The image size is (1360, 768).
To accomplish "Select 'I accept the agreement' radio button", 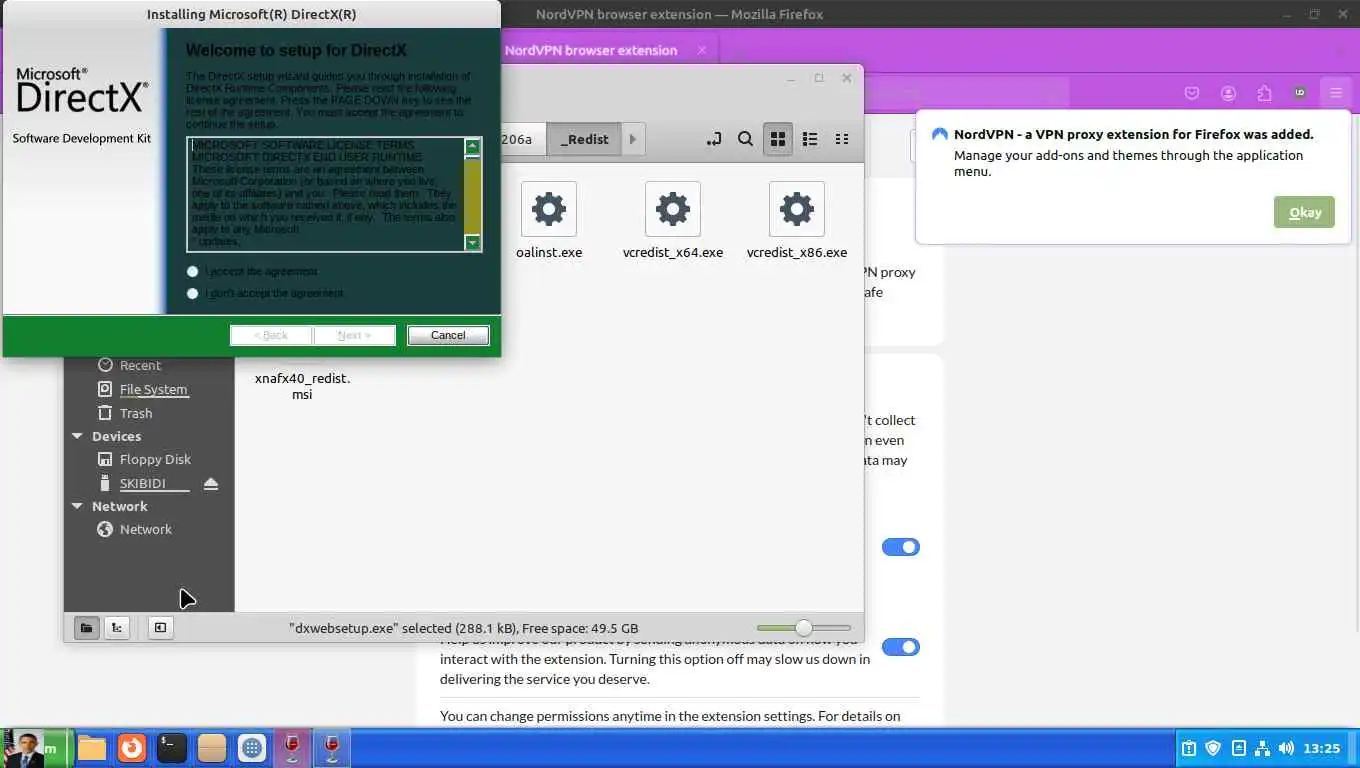I will [193, 271].
